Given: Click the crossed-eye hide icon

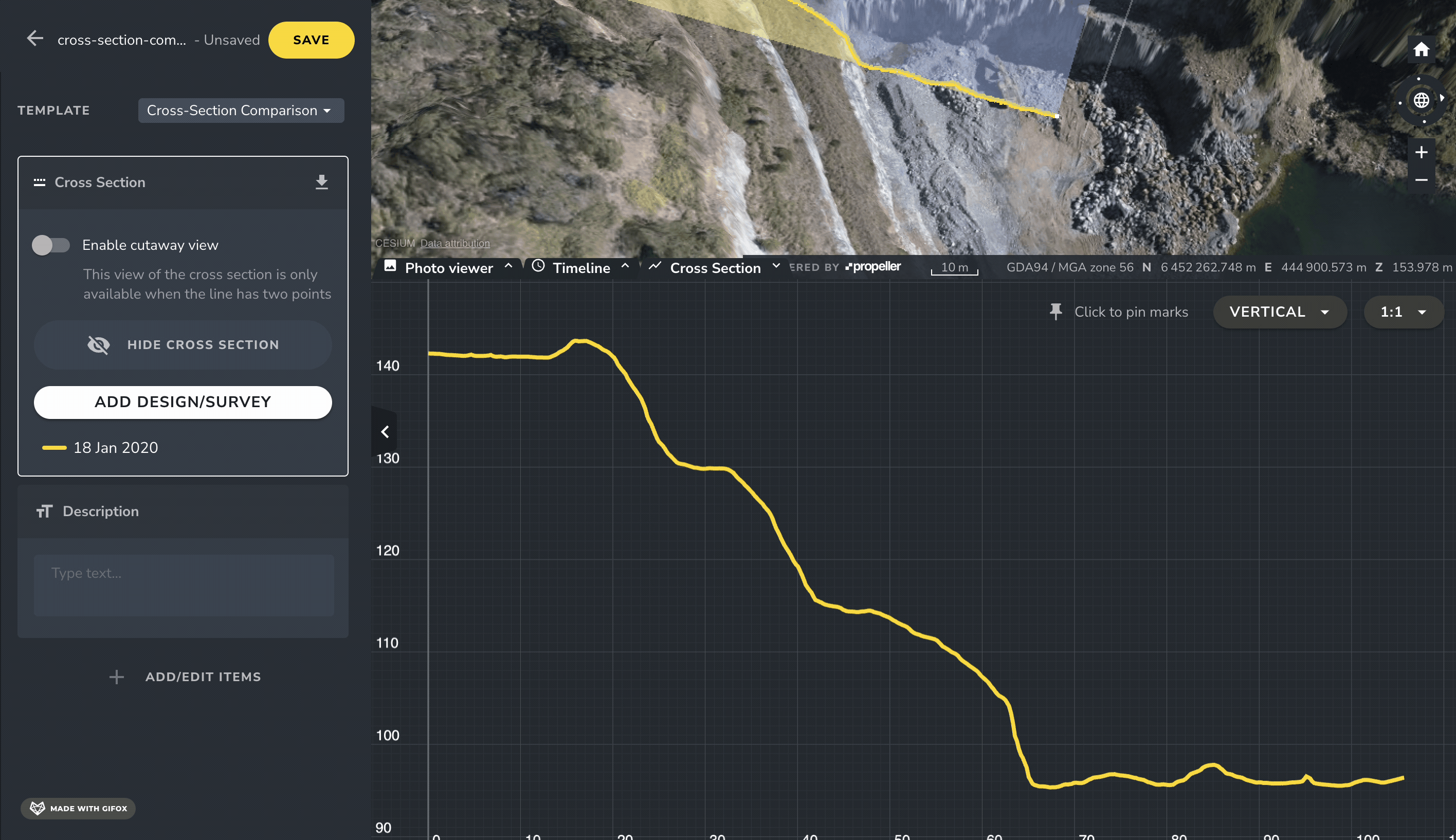Looking at the screenshot, I should [x=98, y=345].
